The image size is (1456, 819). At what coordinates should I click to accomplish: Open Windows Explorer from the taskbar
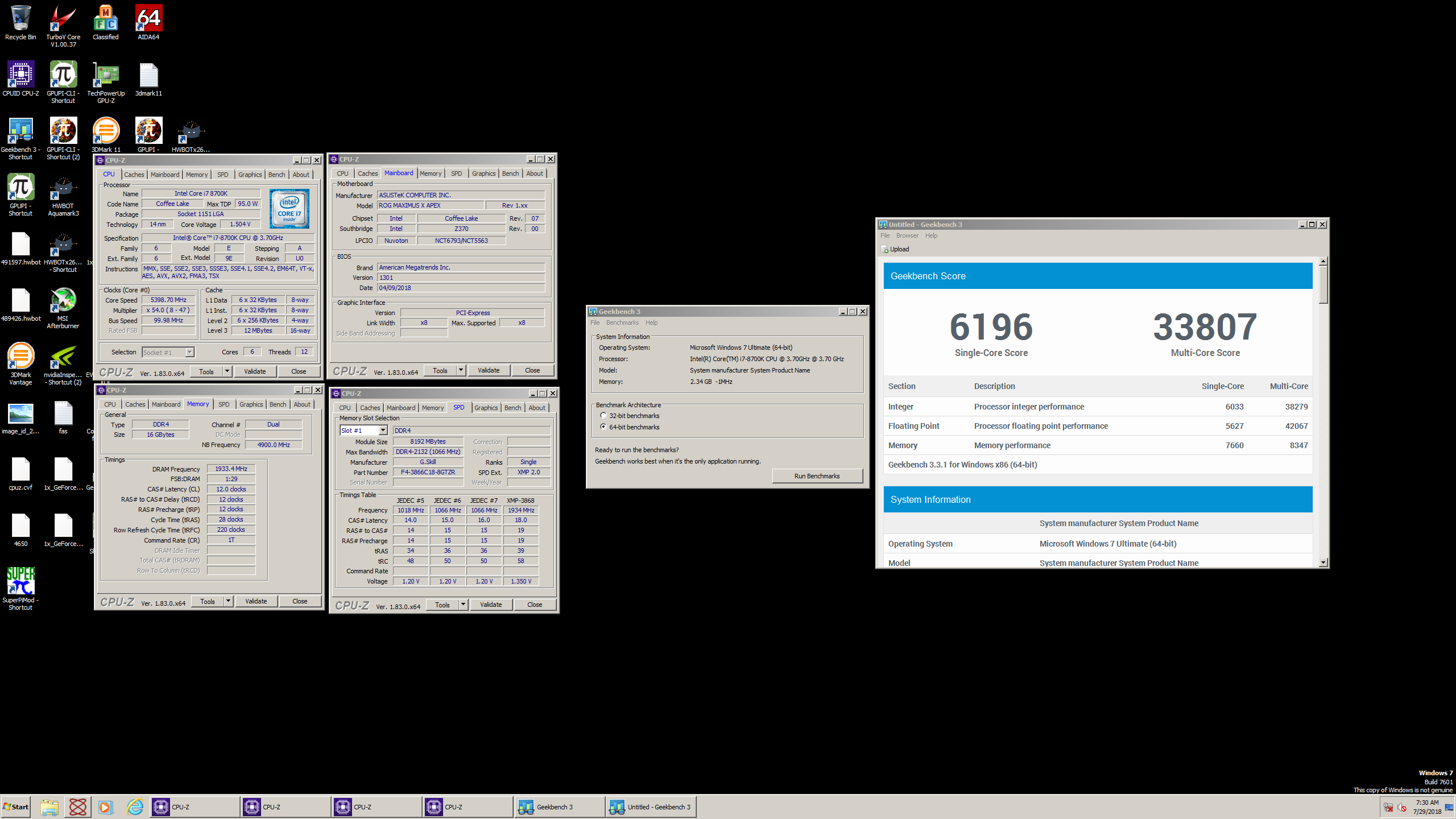(49, 806)
